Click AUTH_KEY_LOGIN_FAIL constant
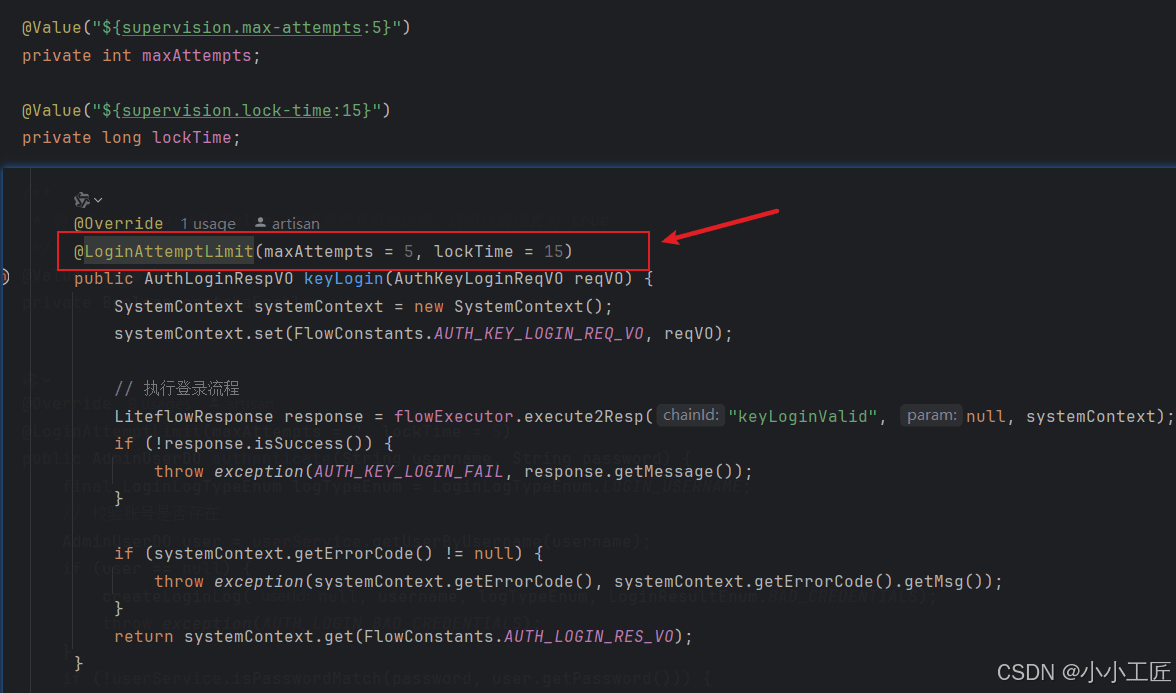 point(409,472)
